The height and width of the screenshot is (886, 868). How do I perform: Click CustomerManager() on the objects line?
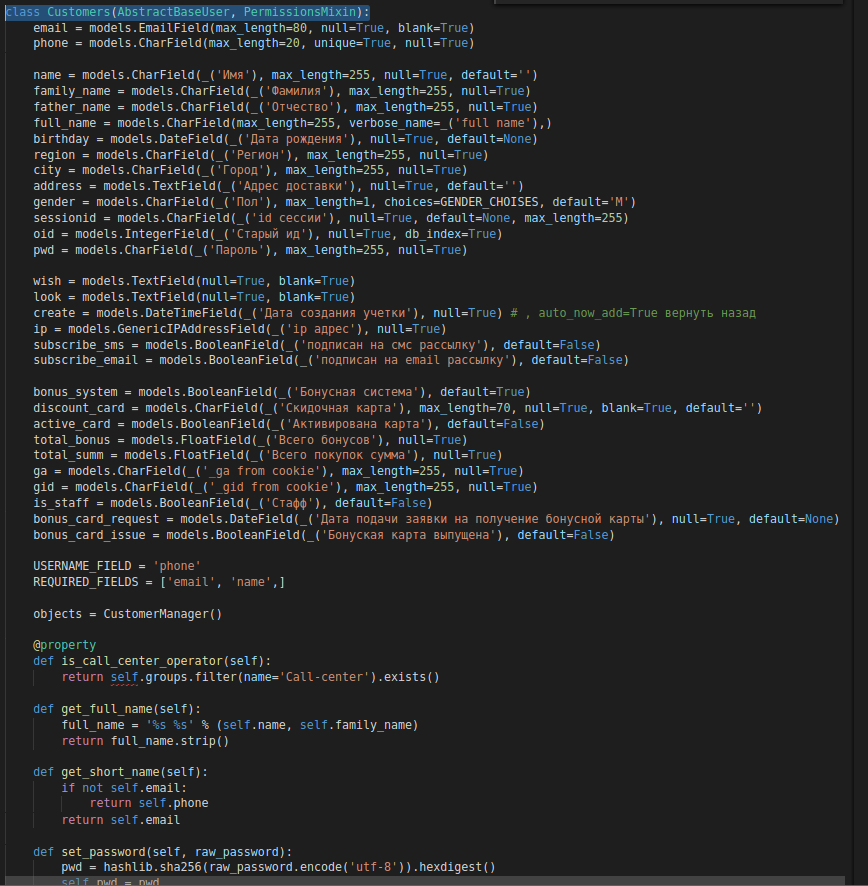tap(163, 614)
